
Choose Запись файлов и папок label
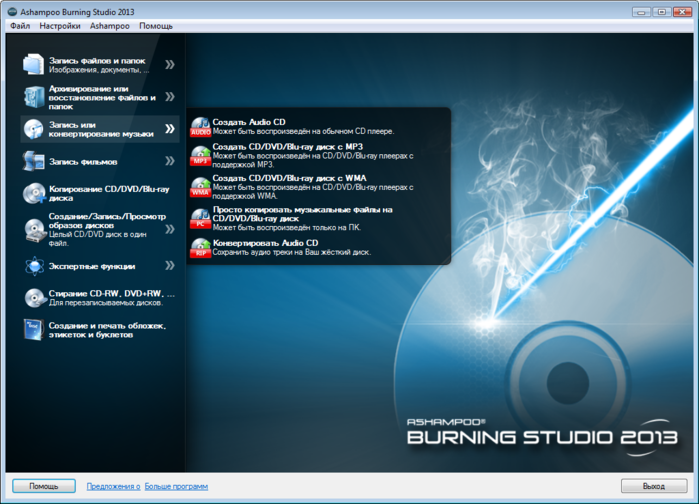(x=97, y=61)
